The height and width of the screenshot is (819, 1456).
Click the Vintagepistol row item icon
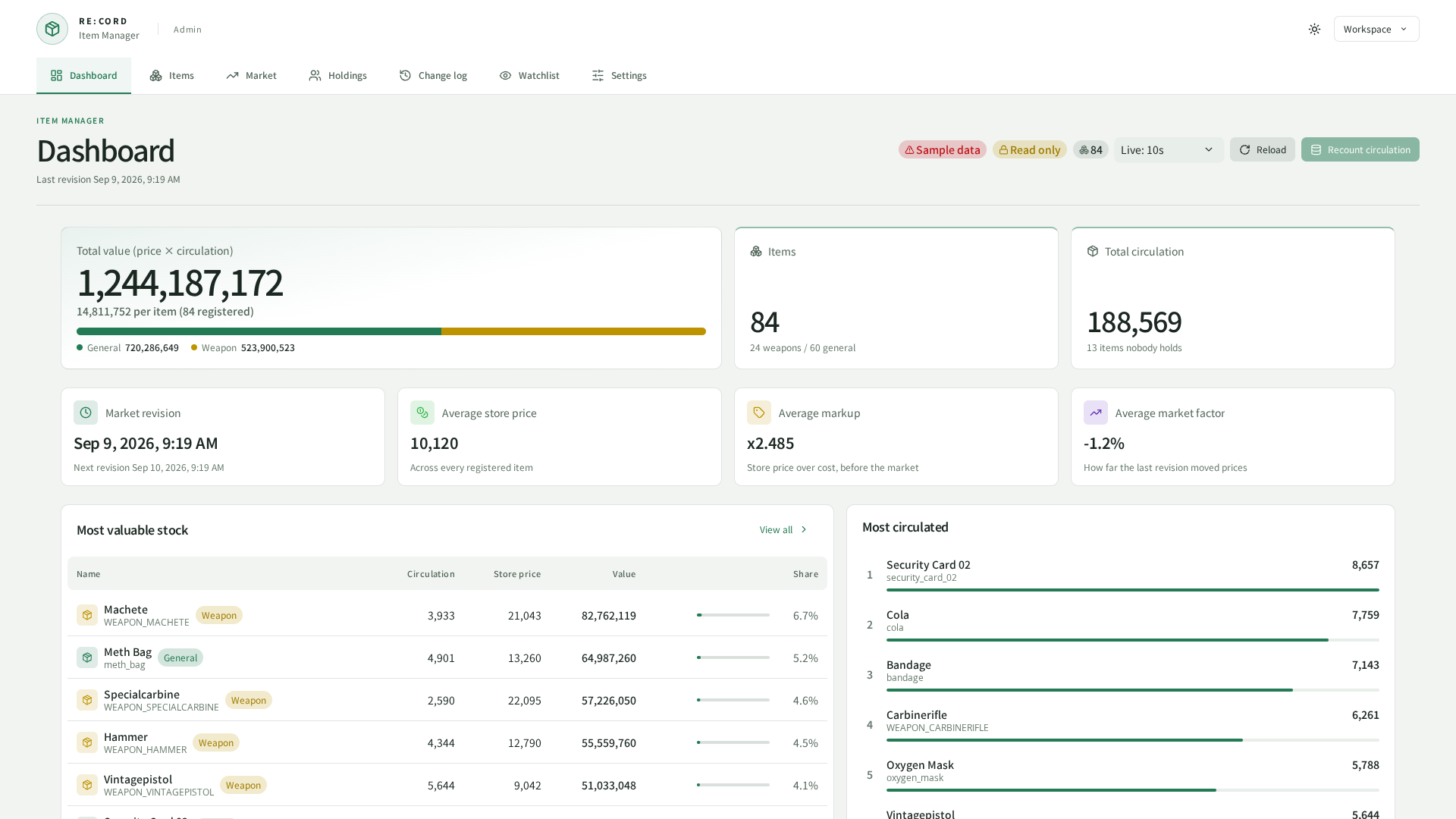(x=87, y=785)
